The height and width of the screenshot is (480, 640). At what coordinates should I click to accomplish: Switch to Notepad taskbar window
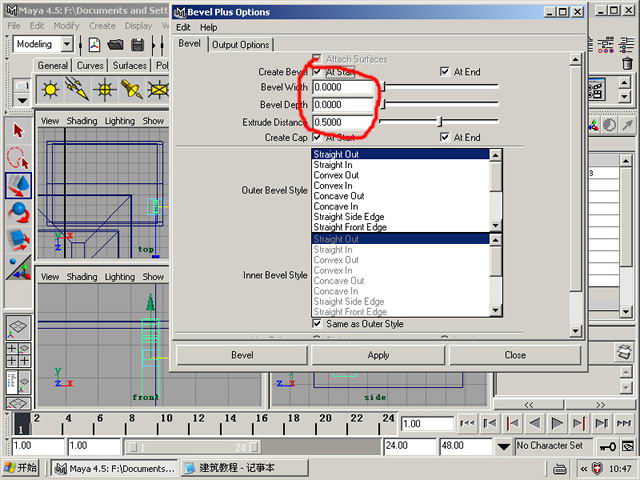(244, 468)
